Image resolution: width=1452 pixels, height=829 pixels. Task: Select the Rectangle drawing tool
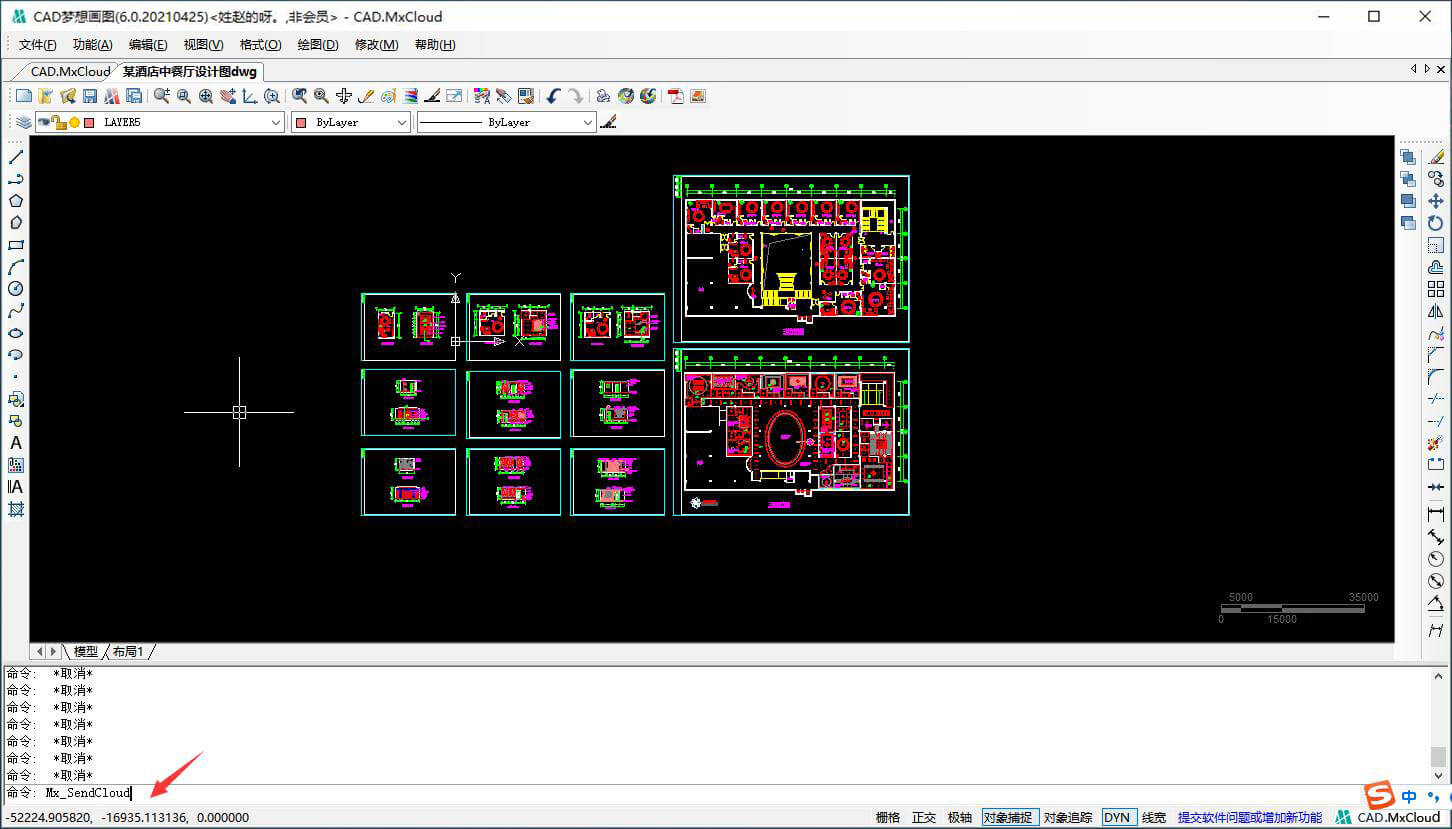tap(15, 245)
